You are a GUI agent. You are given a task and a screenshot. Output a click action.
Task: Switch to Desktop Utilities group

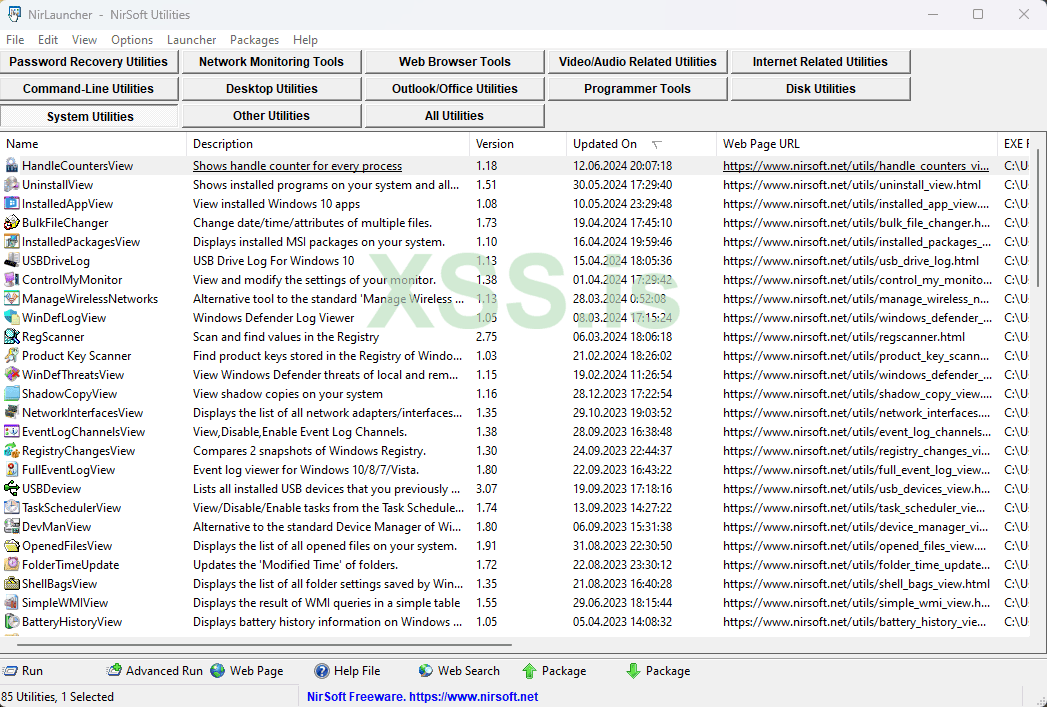click(x=271, y=89)
